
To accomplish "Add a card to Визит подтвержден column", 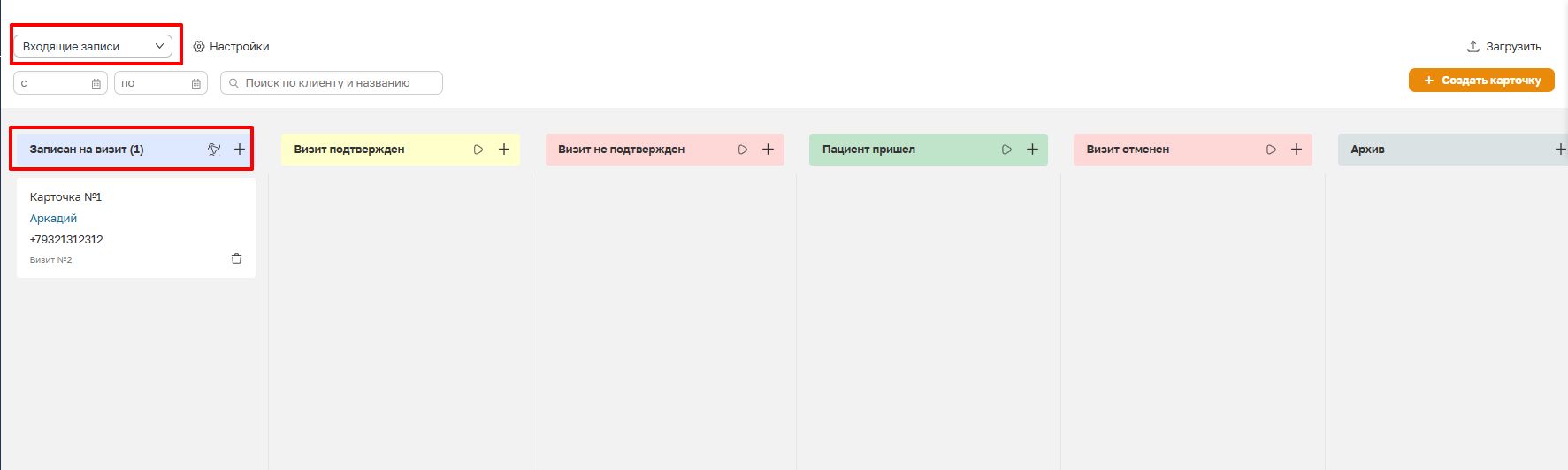I will 504,150.
